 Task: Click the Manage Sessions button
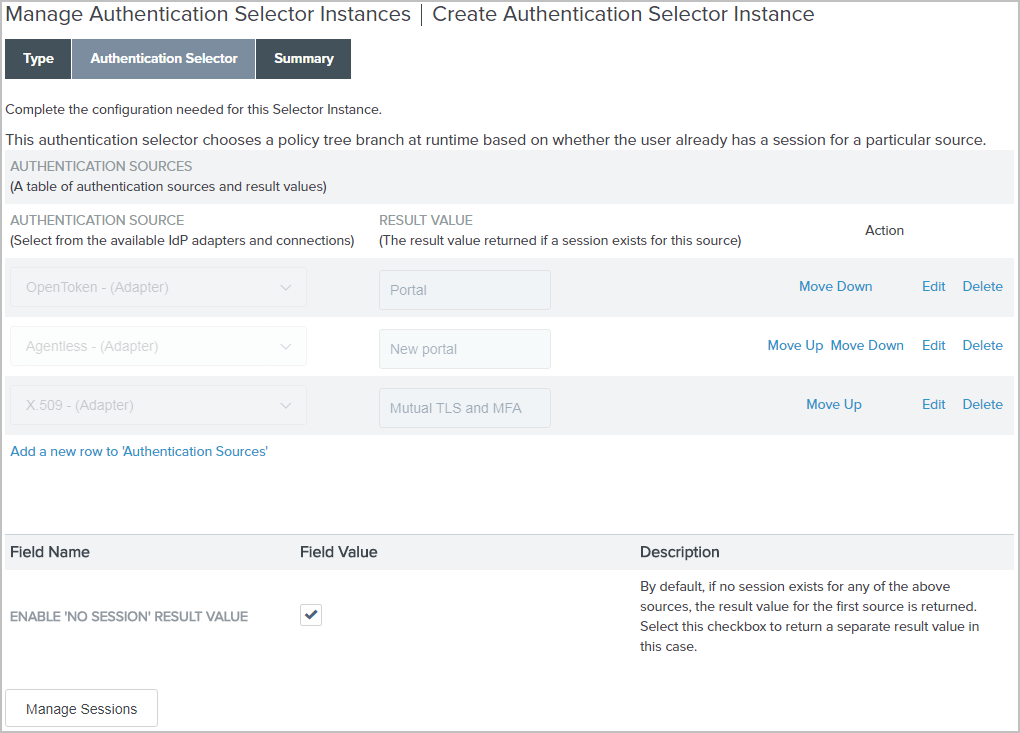coord(81,708)
